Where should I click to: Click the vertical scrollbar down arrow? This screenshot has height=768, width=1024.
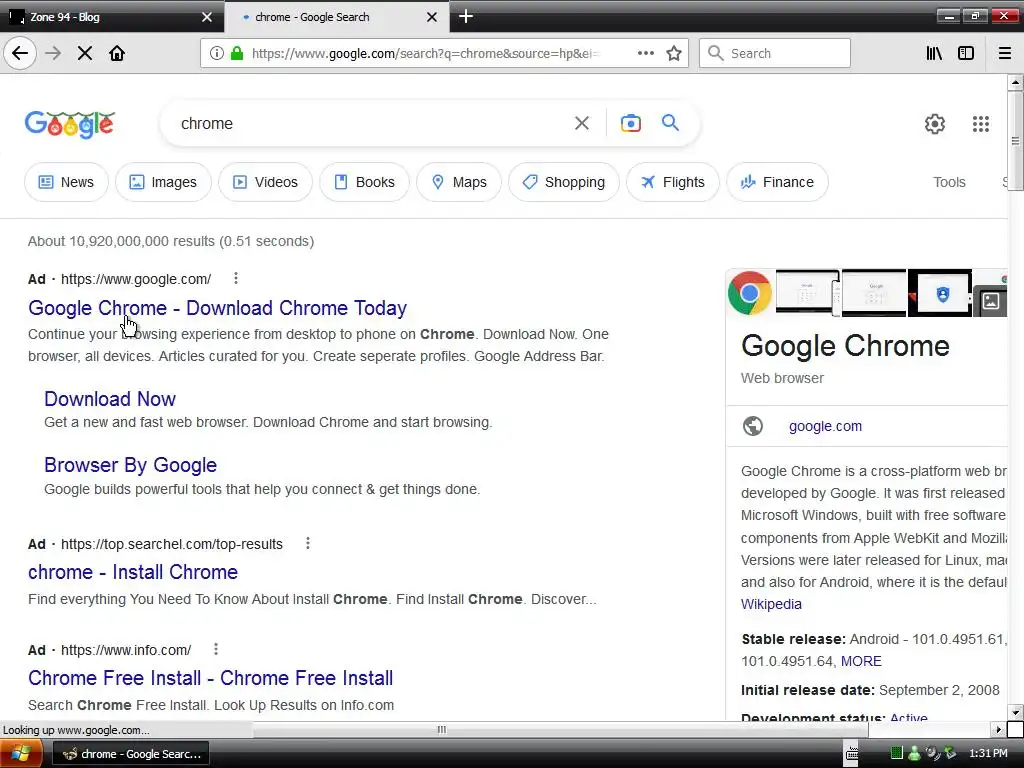(1015, 712)
